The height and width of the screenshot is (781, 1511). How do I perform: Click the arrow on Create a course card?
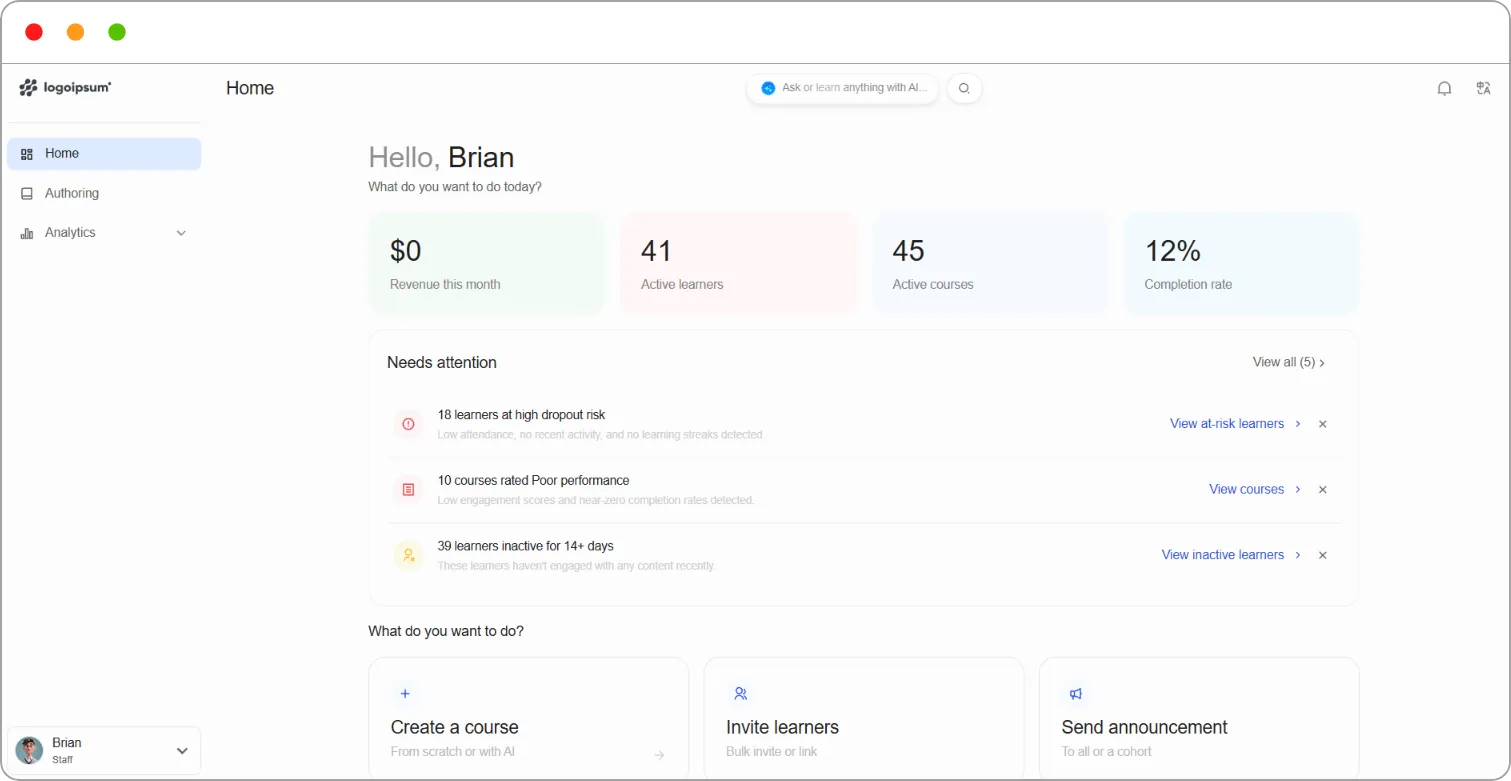[x=659, y=755]
